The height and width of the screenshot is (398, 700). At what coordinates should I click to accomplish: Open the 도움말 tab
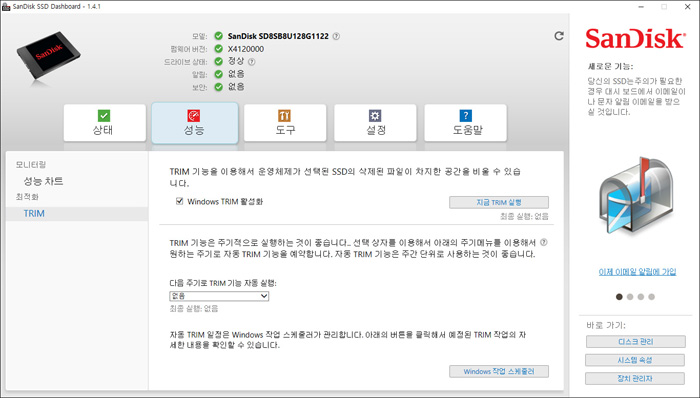[x=465, y=123]
